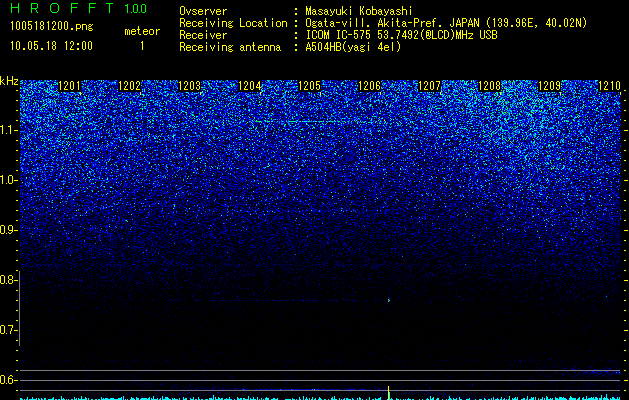Click the 1206 time marker
Viewport: 629px width, 400px height.
[369, 86]
